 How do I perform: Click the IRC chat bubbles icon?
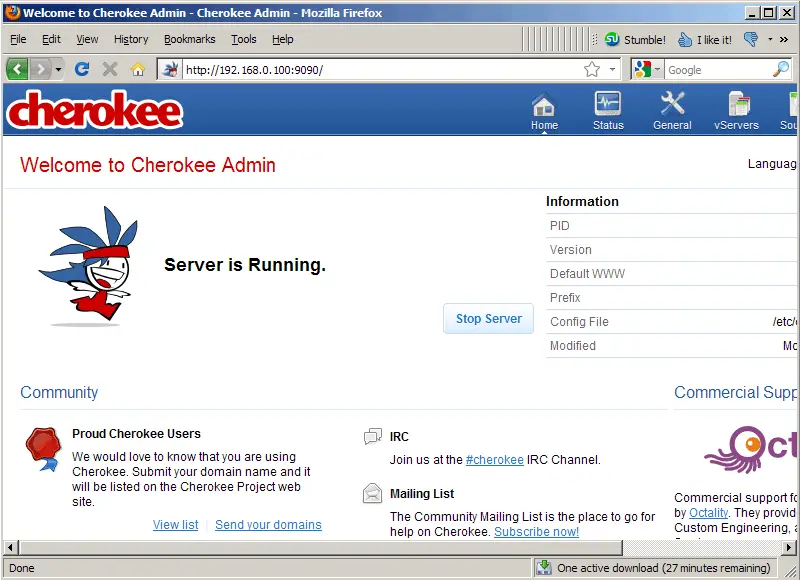point(372,437)
